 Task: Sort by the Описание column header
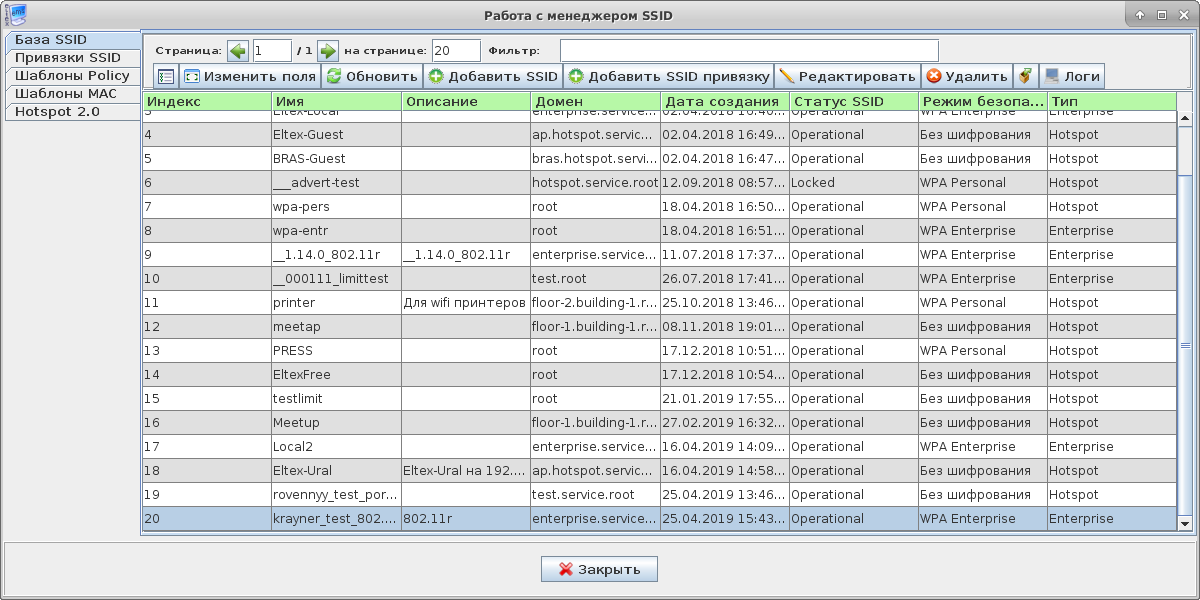click(x=466, y=102)
